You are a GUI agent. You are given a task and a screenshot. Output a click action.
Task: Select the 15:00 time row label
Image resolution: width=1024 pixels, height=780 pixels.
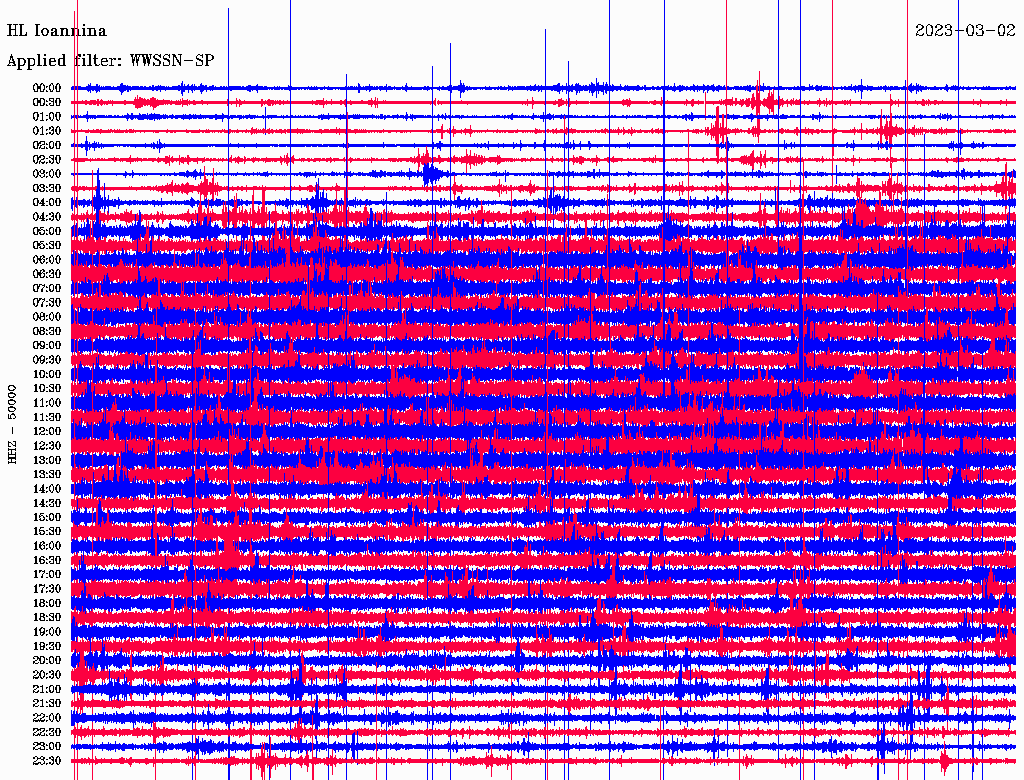(47, 517)
